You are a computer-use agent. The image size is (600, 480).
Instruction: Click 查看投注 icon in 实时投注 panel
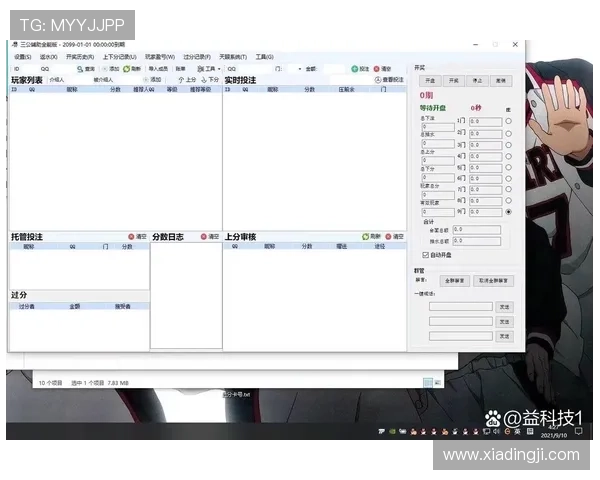point(377,79)
